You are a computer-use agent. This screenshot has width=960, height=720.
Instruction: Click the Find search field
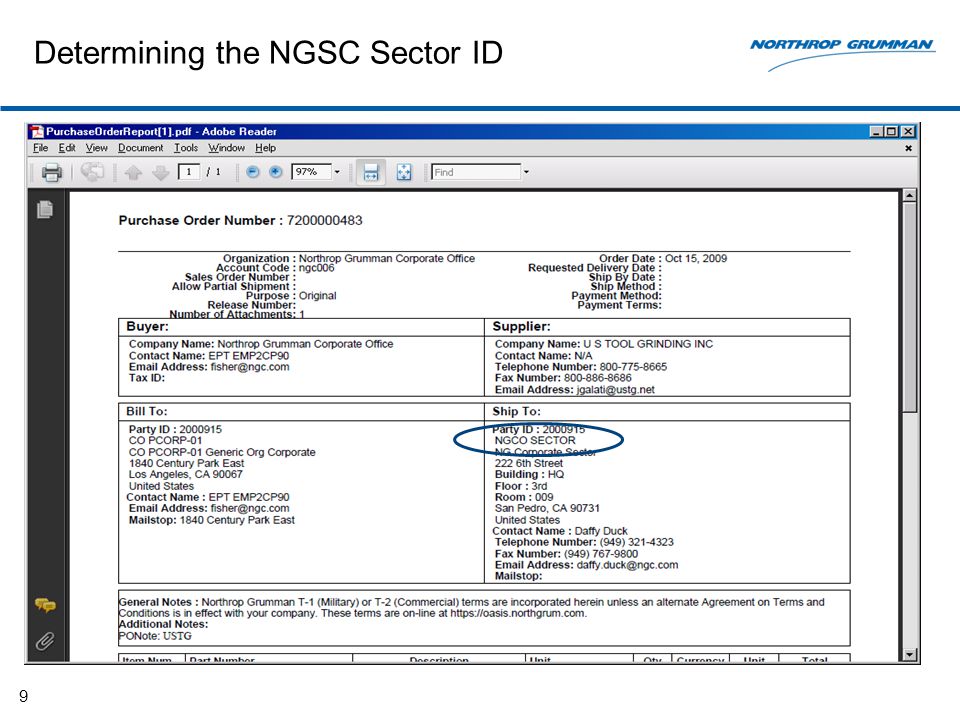tap(476, 172)
